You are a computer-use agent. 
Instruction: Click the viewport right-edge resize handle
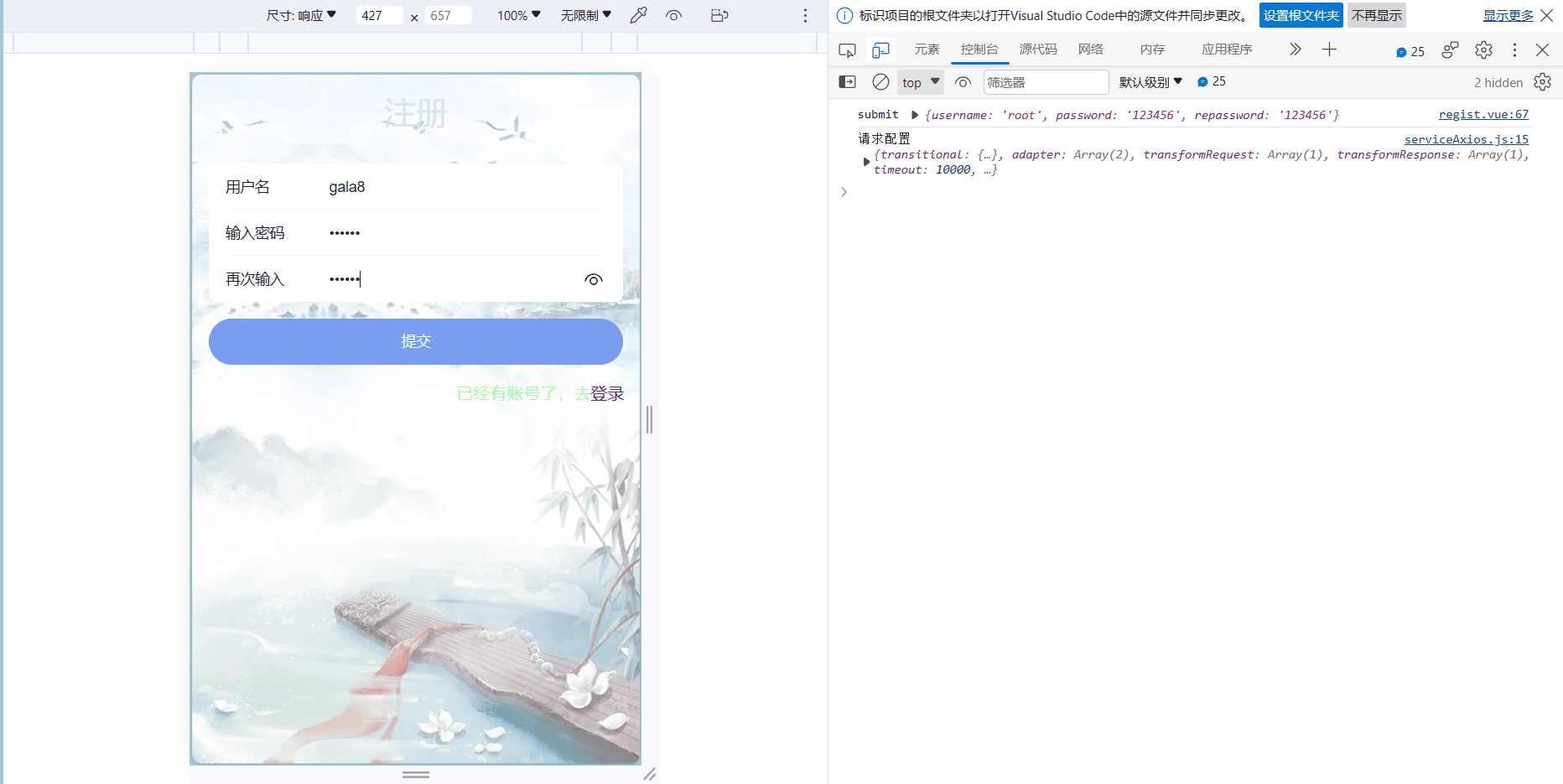click(650, 419)
